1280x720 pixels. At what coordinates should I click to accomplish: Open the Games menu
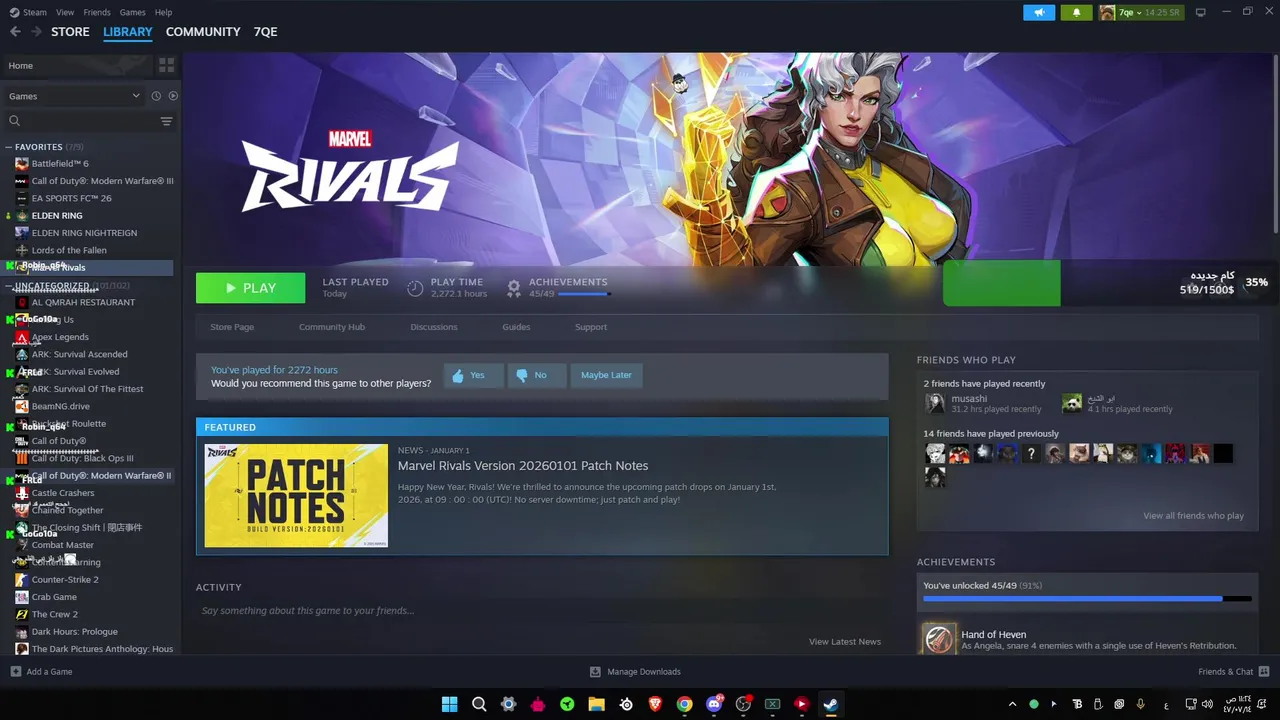coord(132,12)
